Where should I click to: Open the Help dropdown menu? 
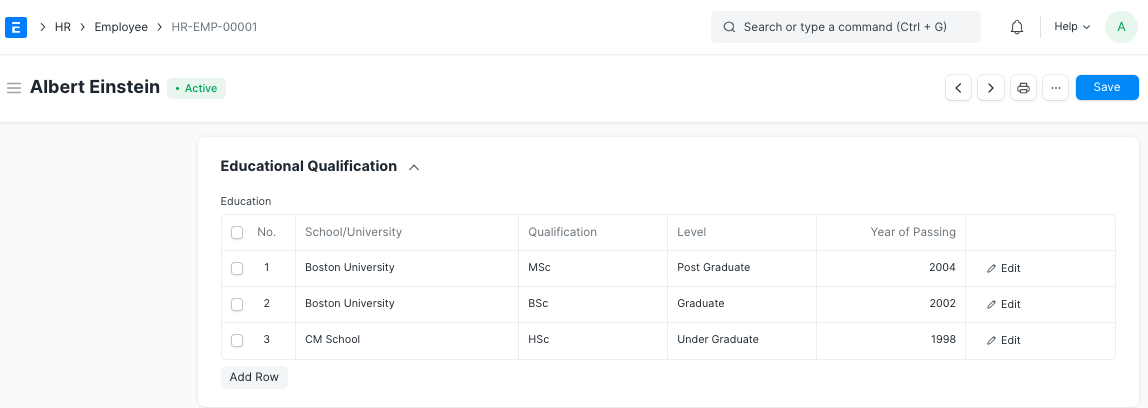click(x=1072, y=27)
